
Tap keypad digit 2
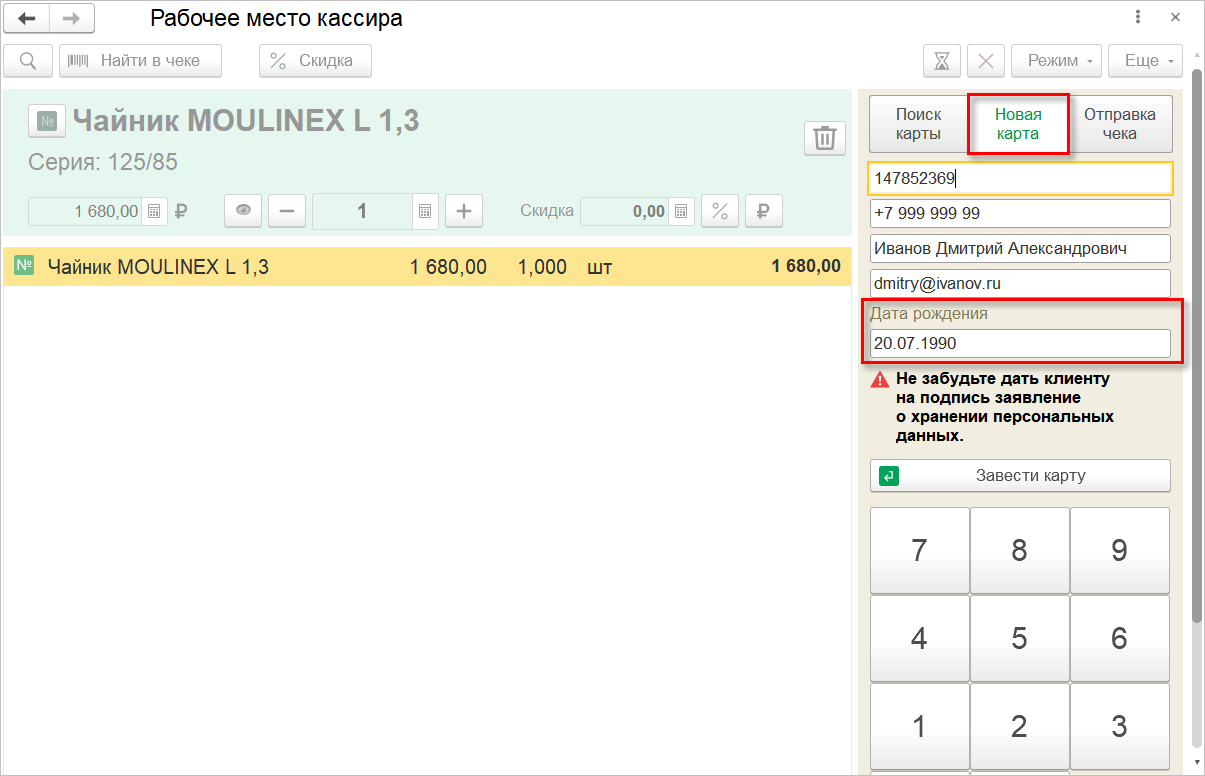point(1019,726)
